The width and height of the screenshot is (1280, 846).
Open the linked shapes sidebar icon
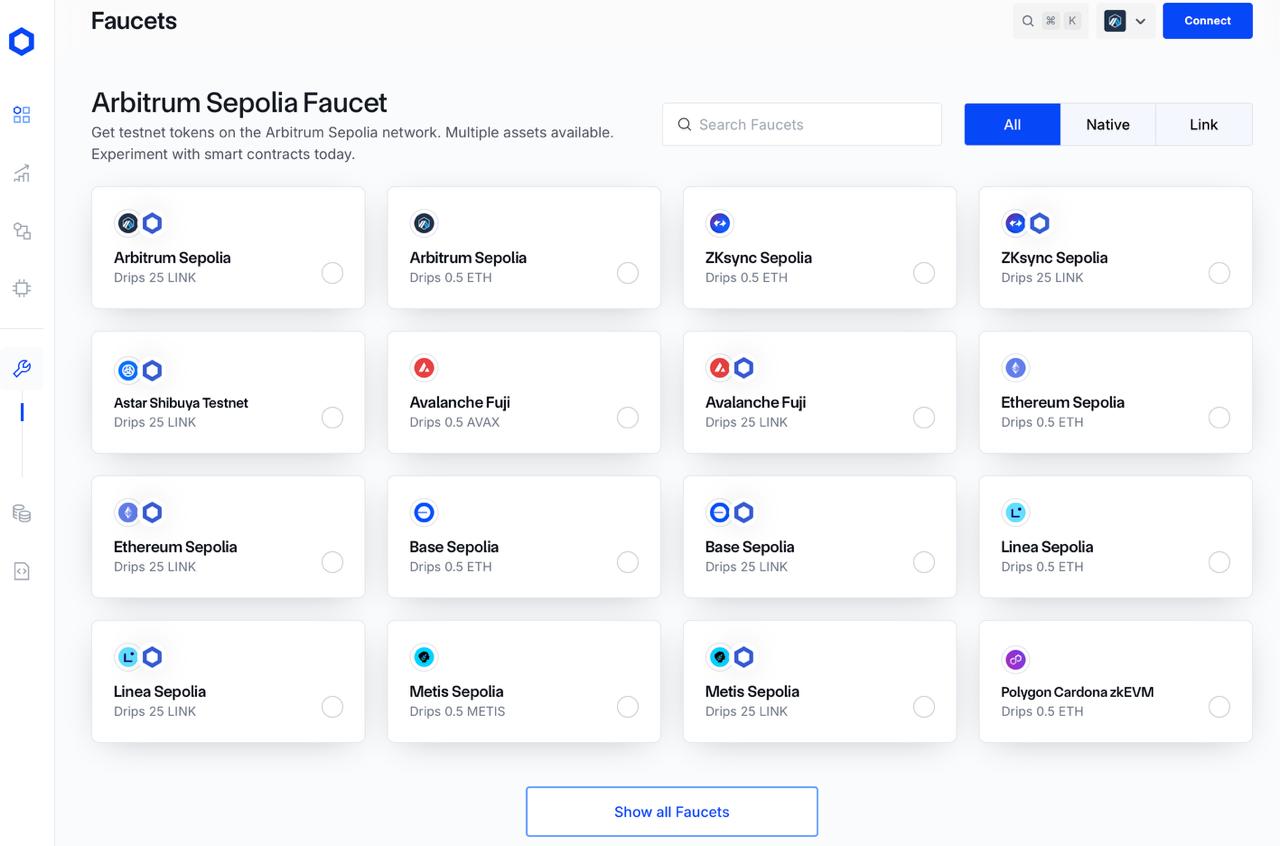tap(21, 231)
